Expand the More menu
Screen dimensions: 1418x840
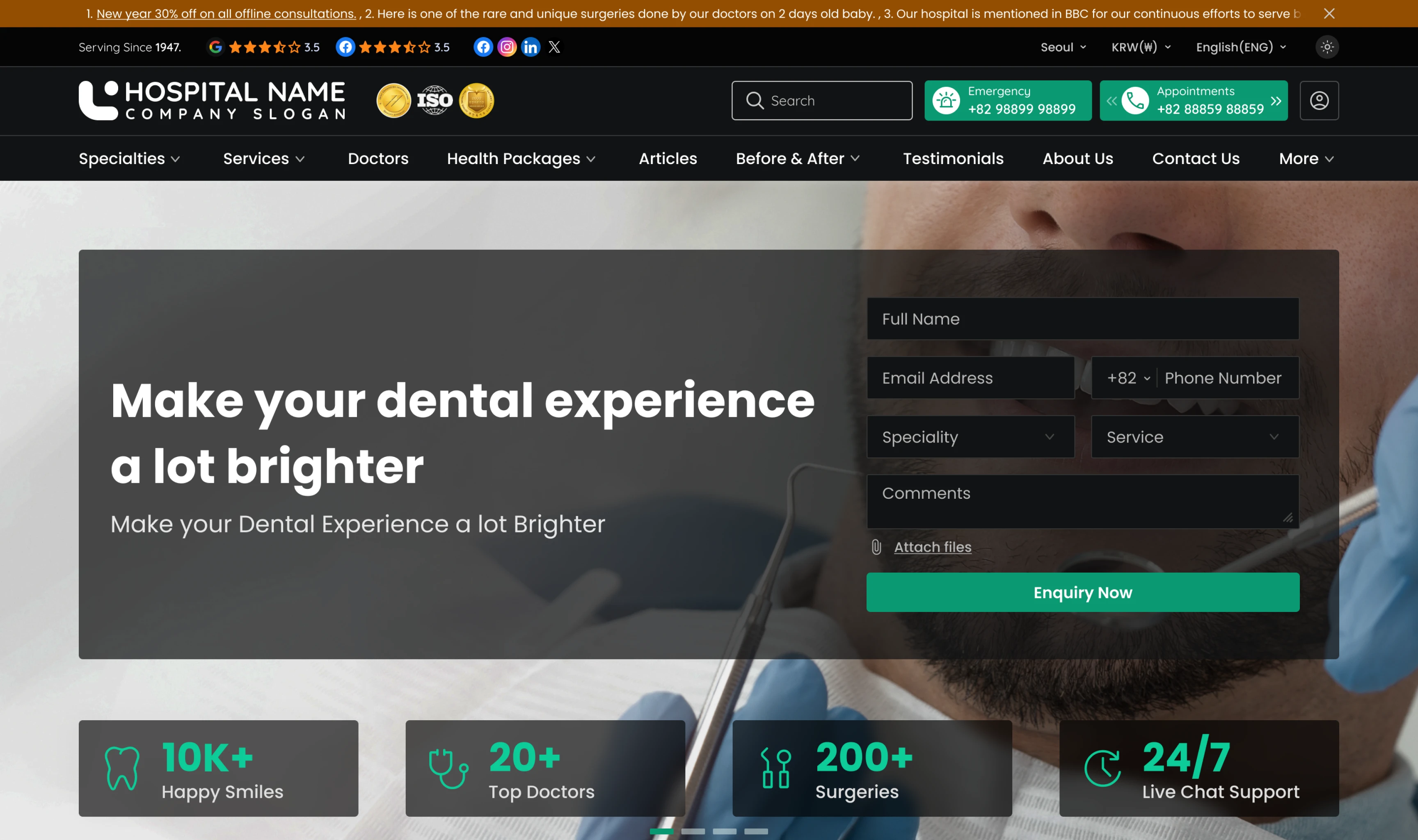coord(1306,158)
